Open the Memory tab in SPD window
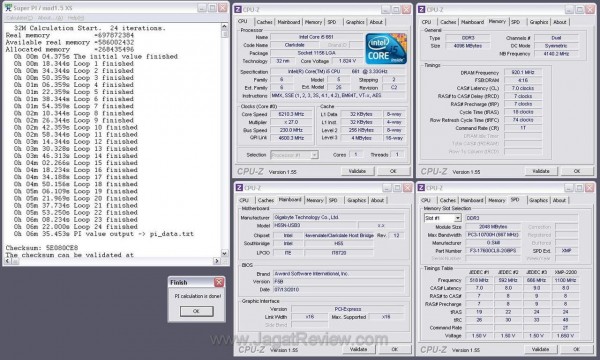This screenshot has height=360, width=600. [497, 200]
